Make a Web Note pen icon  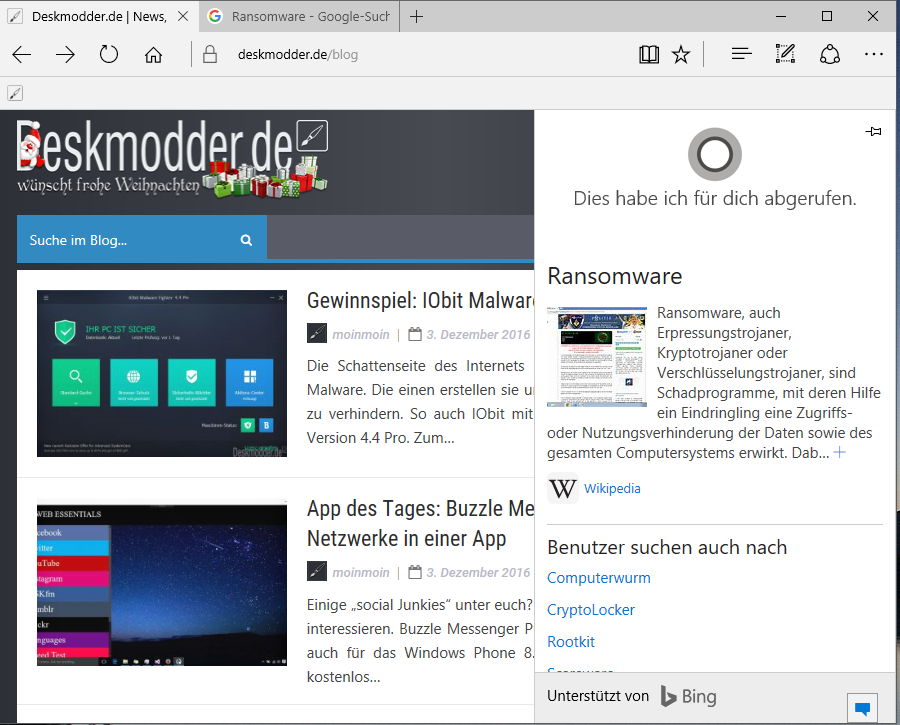click(x=785, y=53)
